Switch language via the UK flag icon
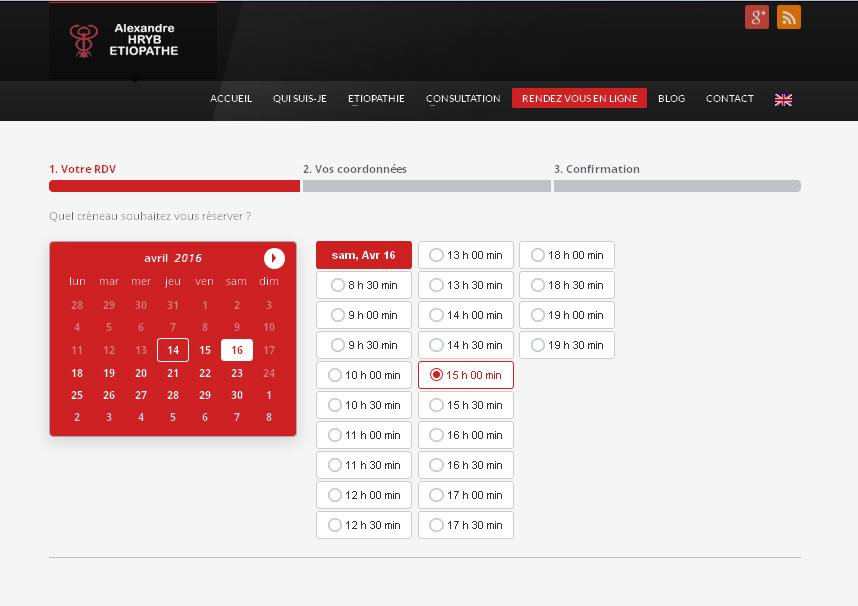This screenshot has height=606, width=858. pyautogui.click(x=783, y=99)
